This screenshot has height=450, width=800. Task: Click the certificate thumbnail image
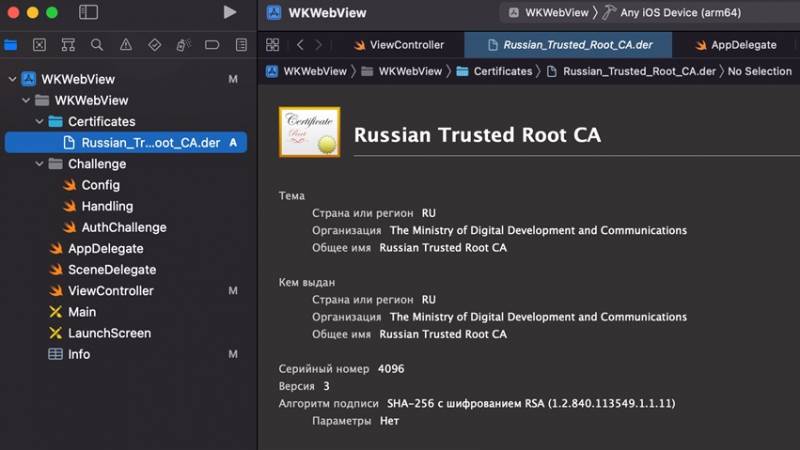(309, 132)
